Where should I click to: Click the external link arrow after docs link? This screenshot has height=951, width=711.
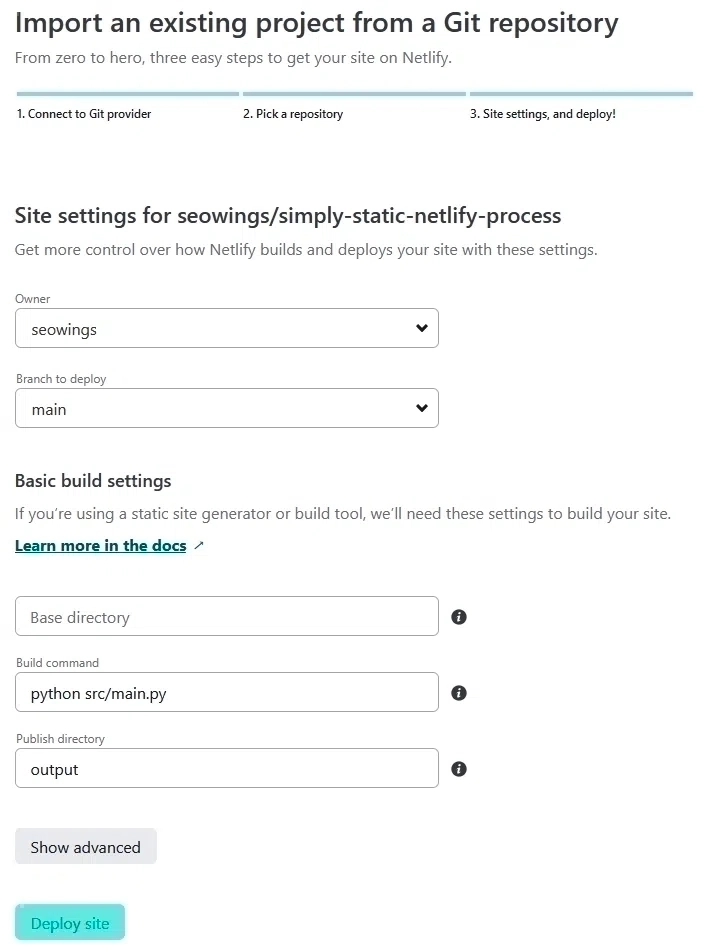click(x=199, y=545)
